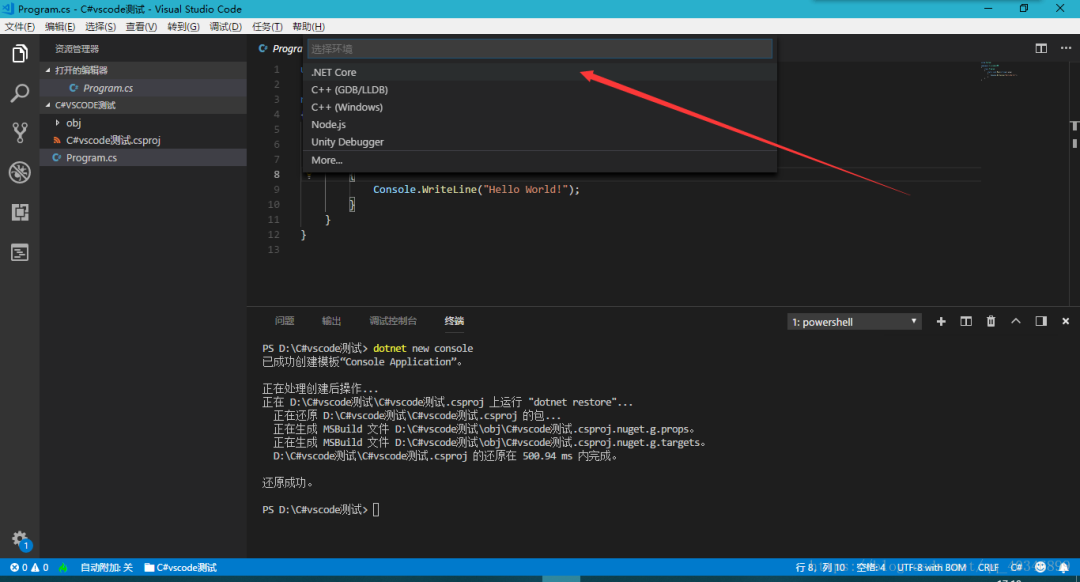Maximize the panel with the up chevron
Image resolution: width=1080 pixels, height=582 pixels.
point(1016,321)
